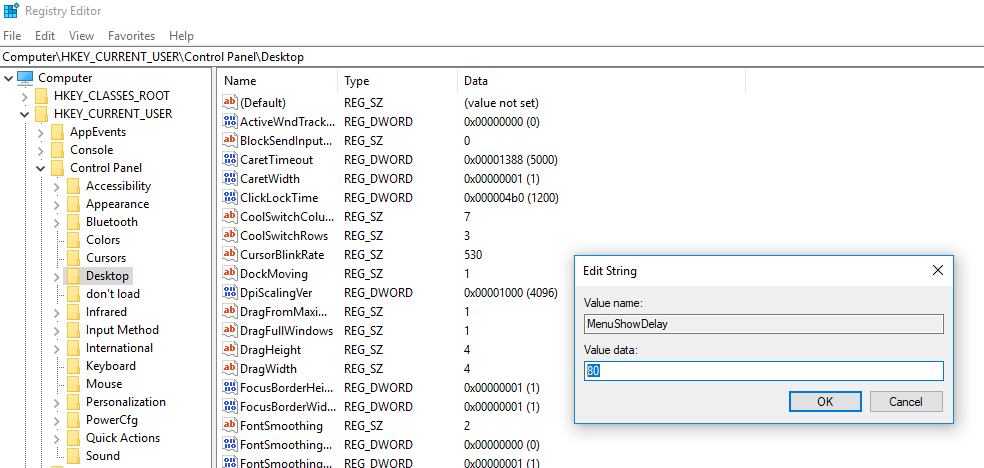Expand the Input Method key
The image size is (984, 468).
(56, 331)
